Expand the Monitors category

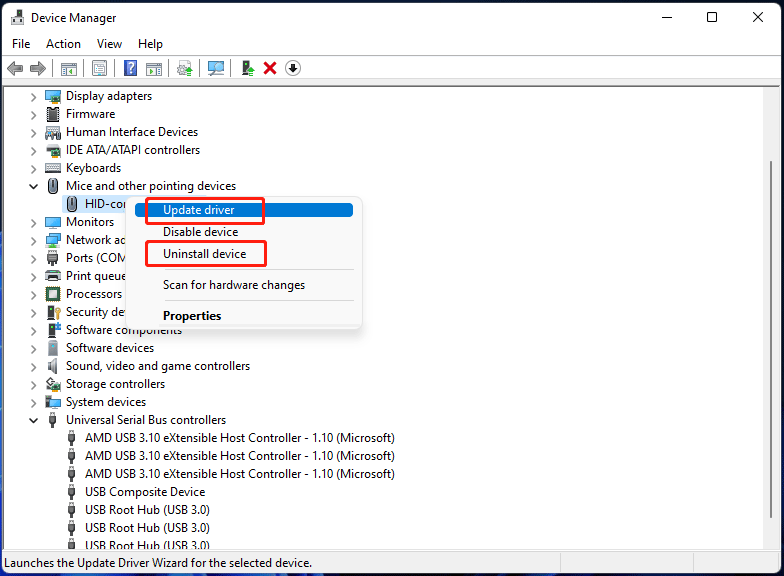pos(34,222)
